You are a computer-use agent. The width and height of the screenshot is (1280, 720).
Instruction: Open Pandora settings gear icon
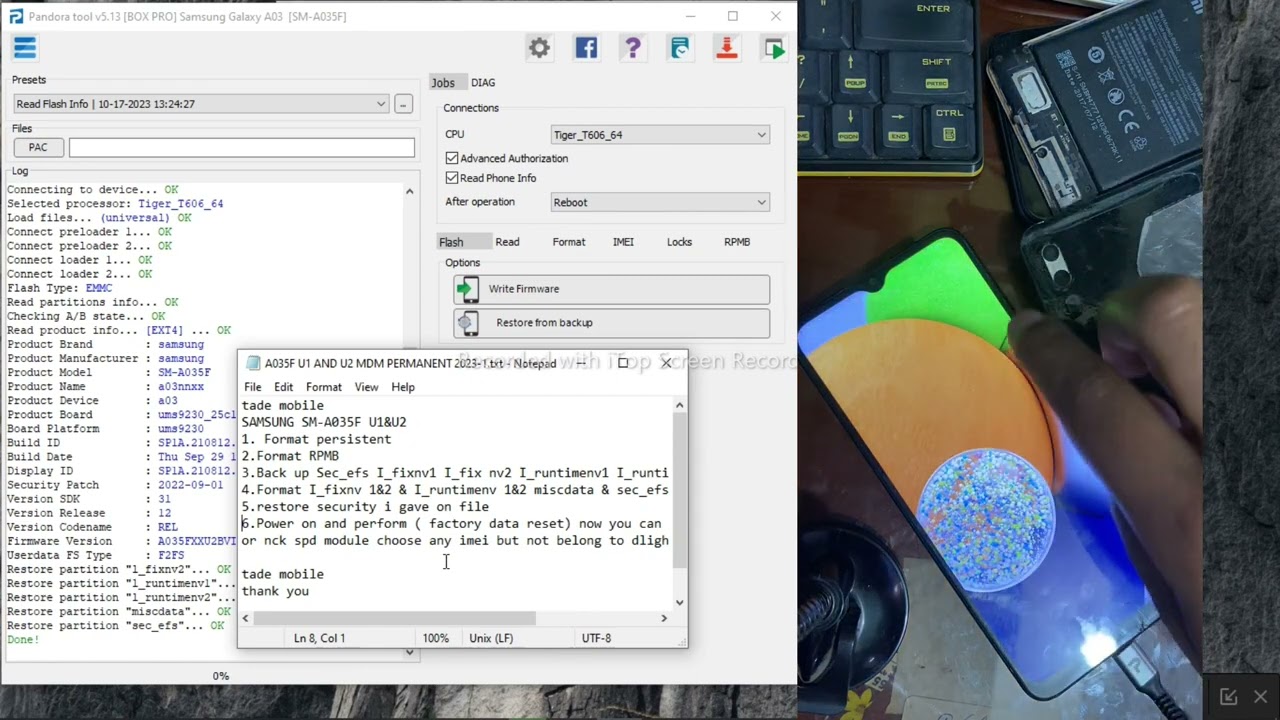tap(539, 47)
